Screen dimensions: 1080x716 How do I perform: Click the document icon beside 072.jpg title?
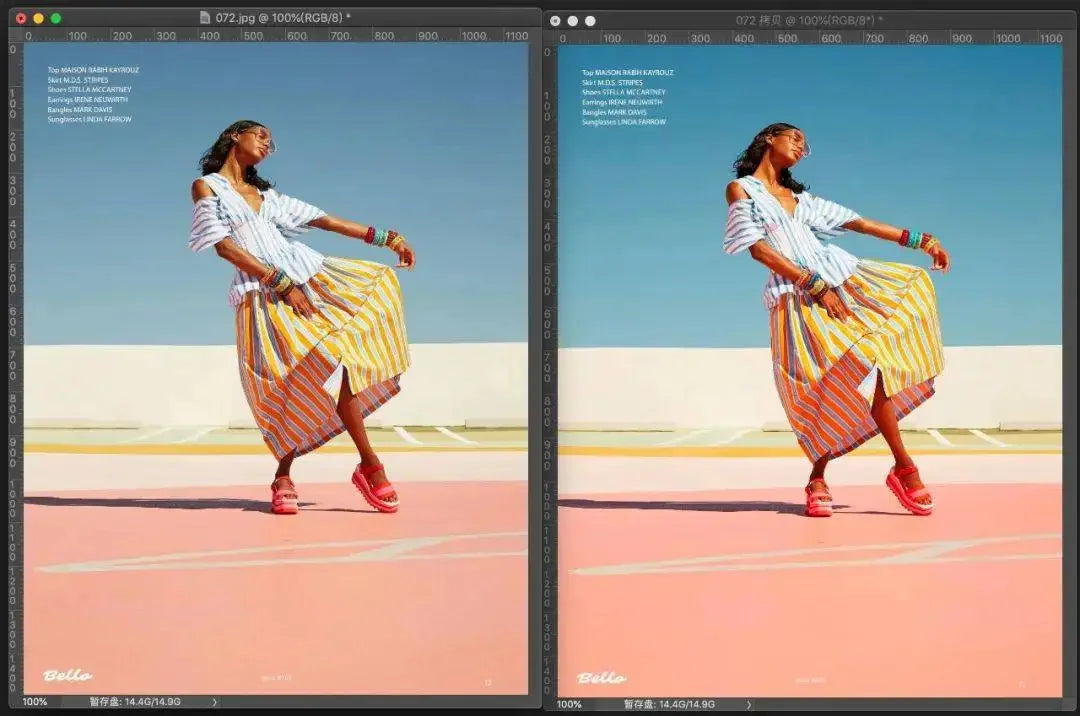pyautogui.click(x=205, y=17)
